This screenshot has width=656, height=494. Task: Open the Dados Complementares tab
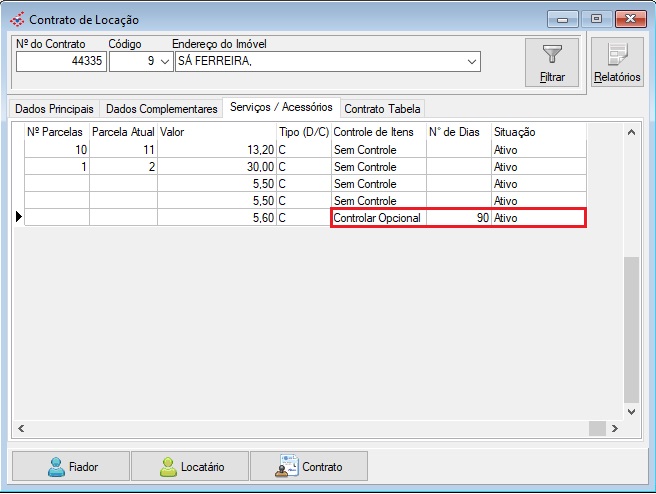tap(161, 109)
